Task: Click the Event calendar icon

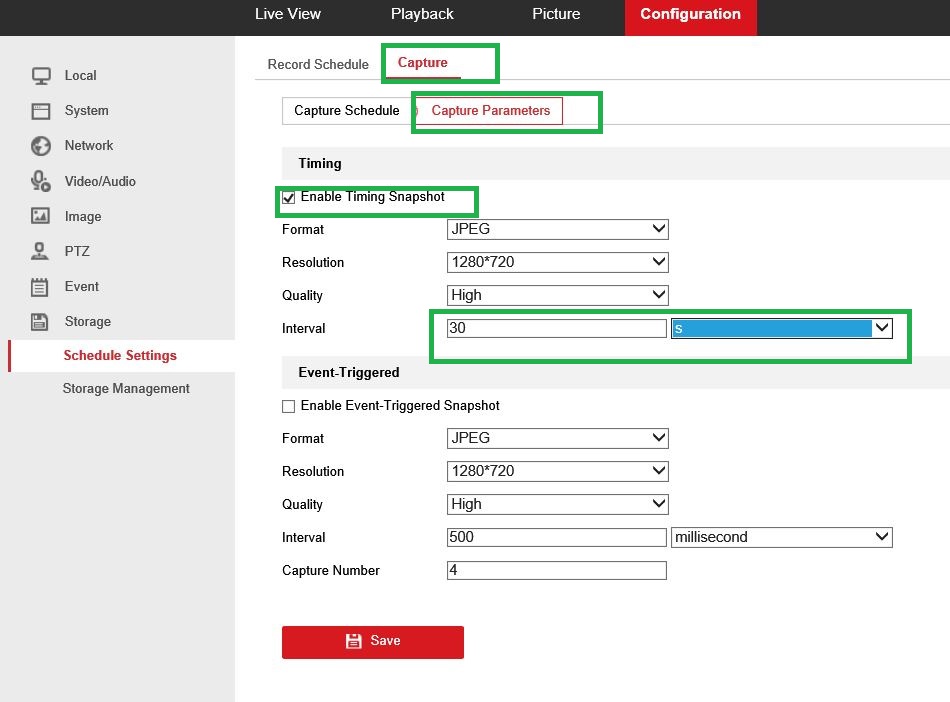Action: [x=40, y=286]
